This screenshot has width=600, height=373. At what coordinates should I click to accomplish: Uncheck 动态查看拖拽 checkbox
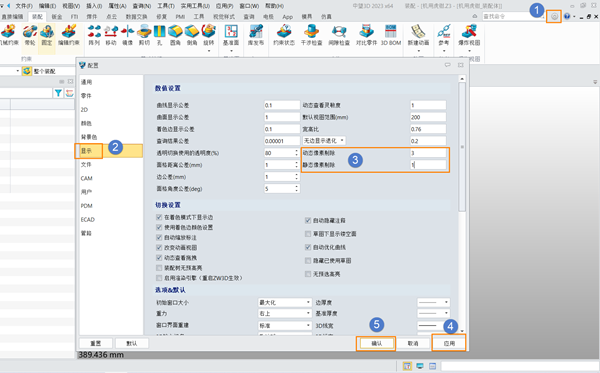tap(159, 258)
